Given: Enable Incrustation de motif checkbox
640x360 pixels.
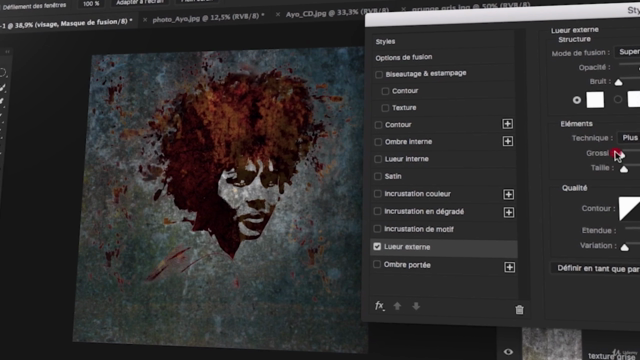Looking at the screenshot, I should (x=378, y=229).
